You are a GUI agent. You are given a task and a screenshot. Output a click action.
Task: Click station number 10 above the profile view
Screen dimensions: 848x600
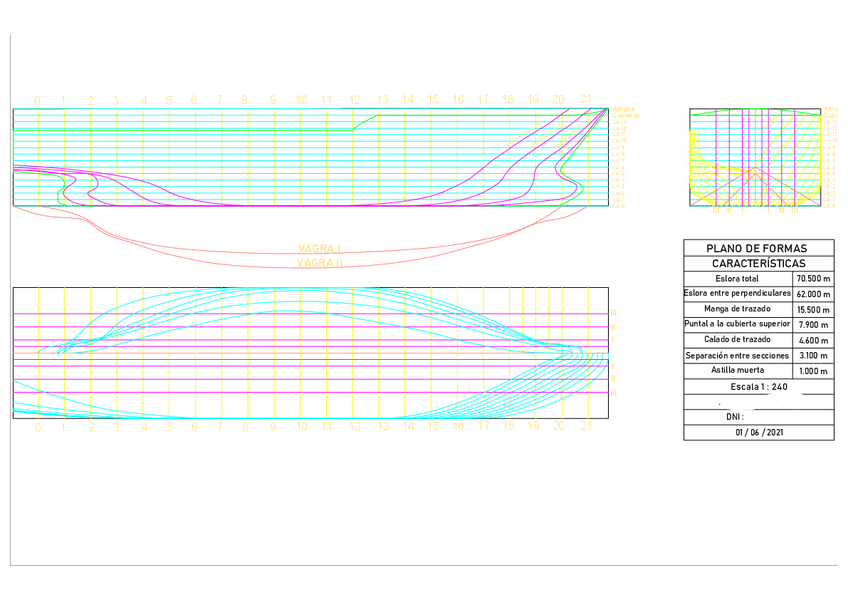[301, 101]
